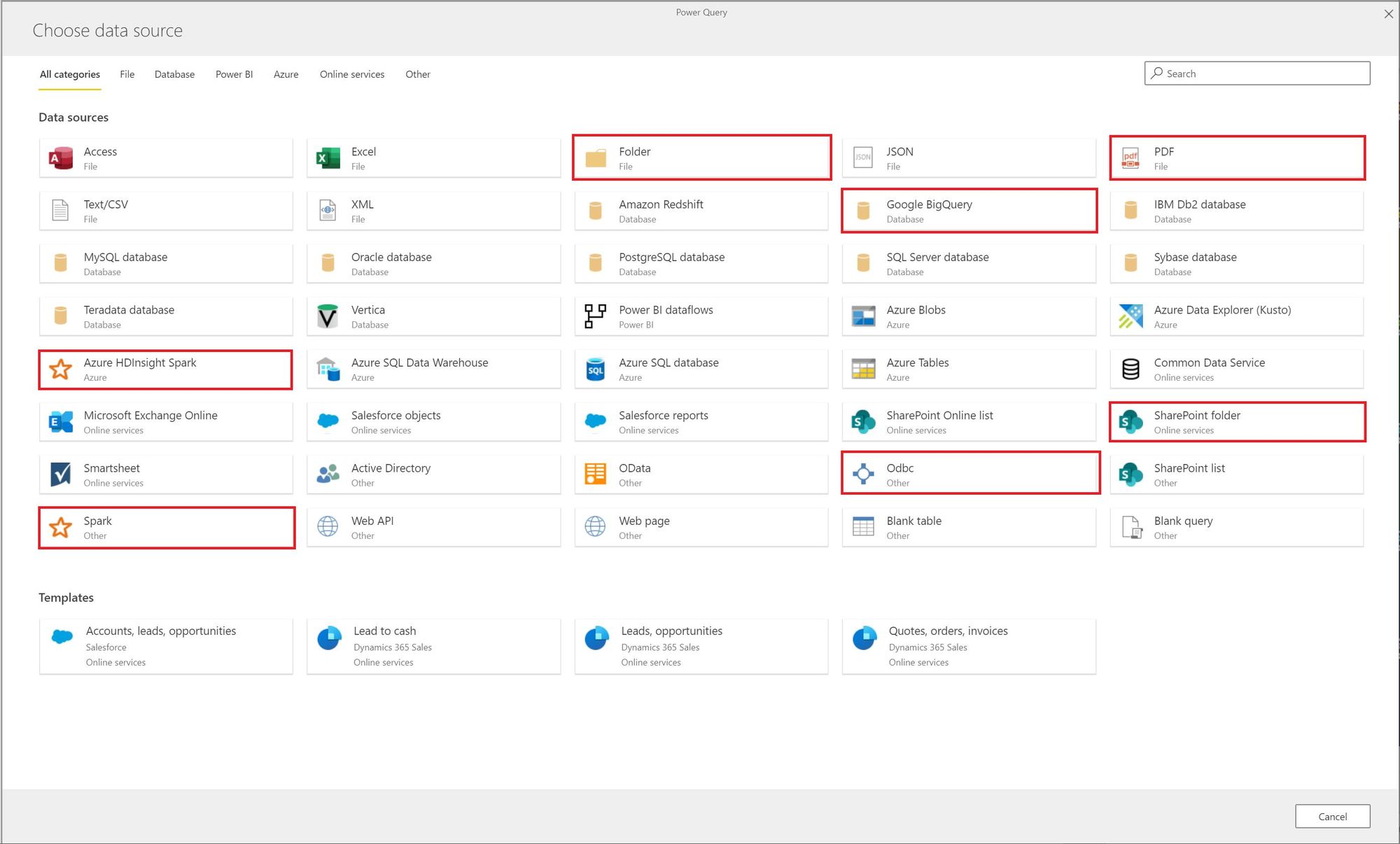
Task: Click the Web API globe icon
Action: click(x=328, y=527)
